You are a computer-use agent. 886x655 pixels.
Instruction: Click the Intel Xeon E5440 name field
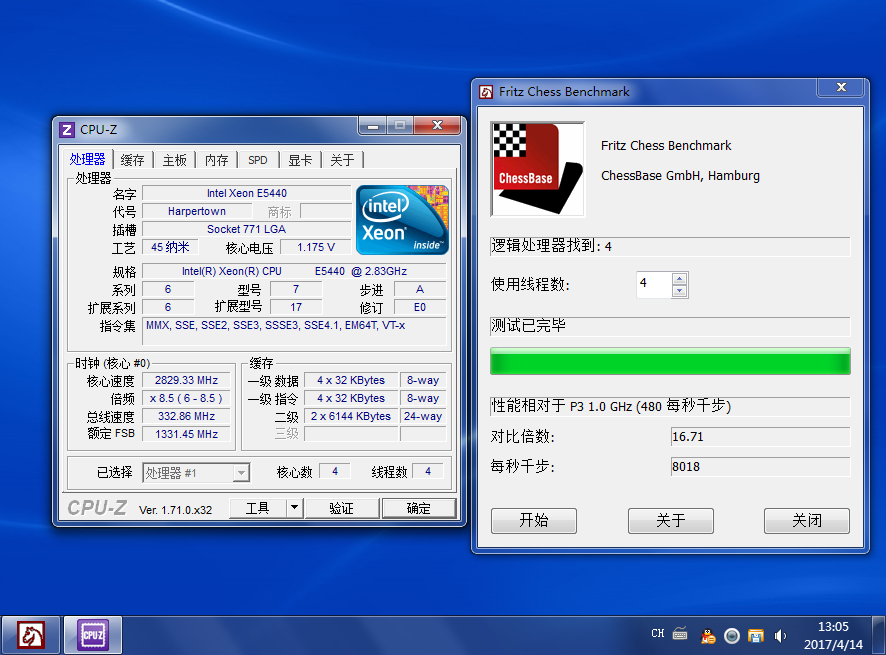(246, 193)
